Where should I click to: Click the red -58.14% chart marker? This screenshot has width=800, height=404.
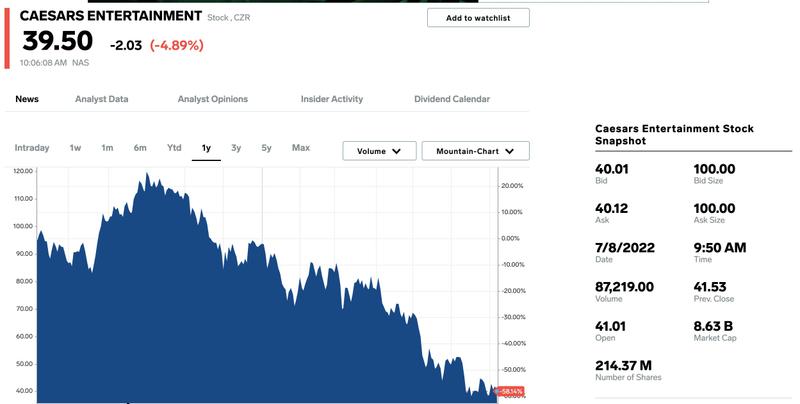[x=511, y=392]
